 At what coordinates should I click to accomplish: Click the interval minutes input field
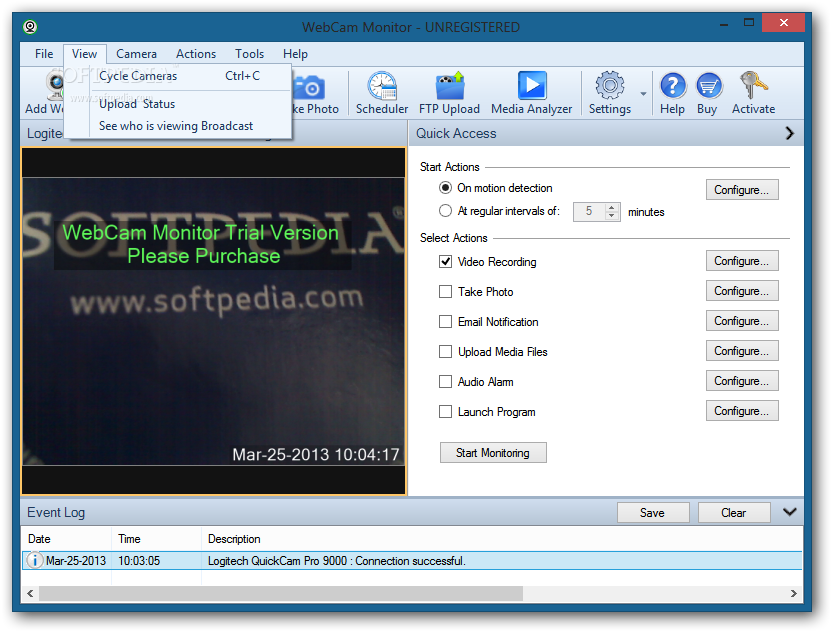[x=590, y=211]
